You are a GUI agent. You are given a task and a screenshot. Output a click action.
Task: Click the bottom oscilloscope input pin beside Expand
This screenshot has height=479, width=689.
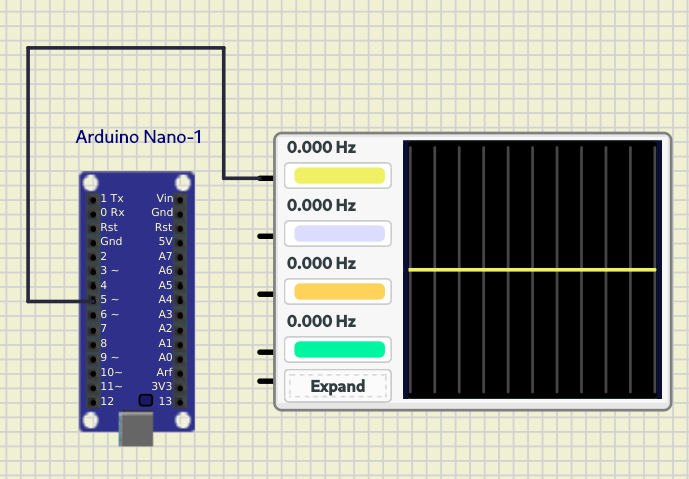(x=266, y=381)
